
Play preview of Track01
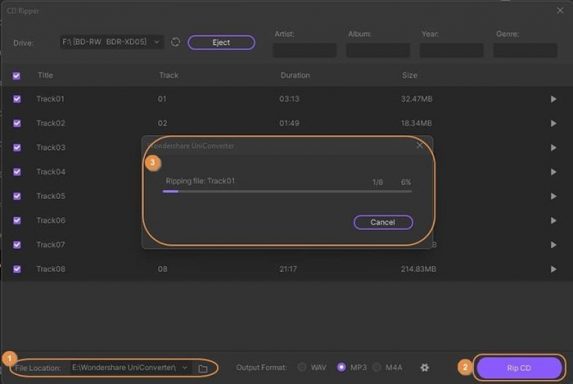(x=554, y=99)
